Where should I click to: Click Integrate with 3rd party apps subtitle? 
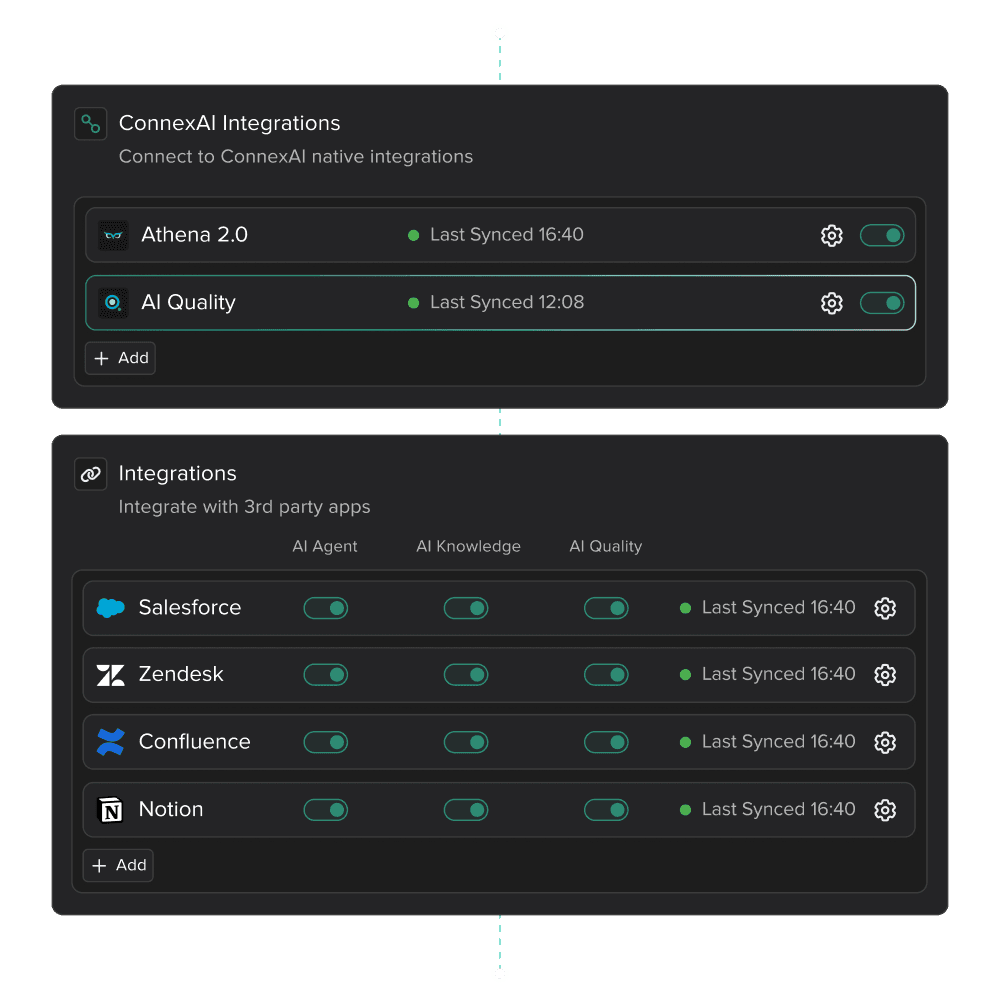pyautogui.click(x=244, y=507)
